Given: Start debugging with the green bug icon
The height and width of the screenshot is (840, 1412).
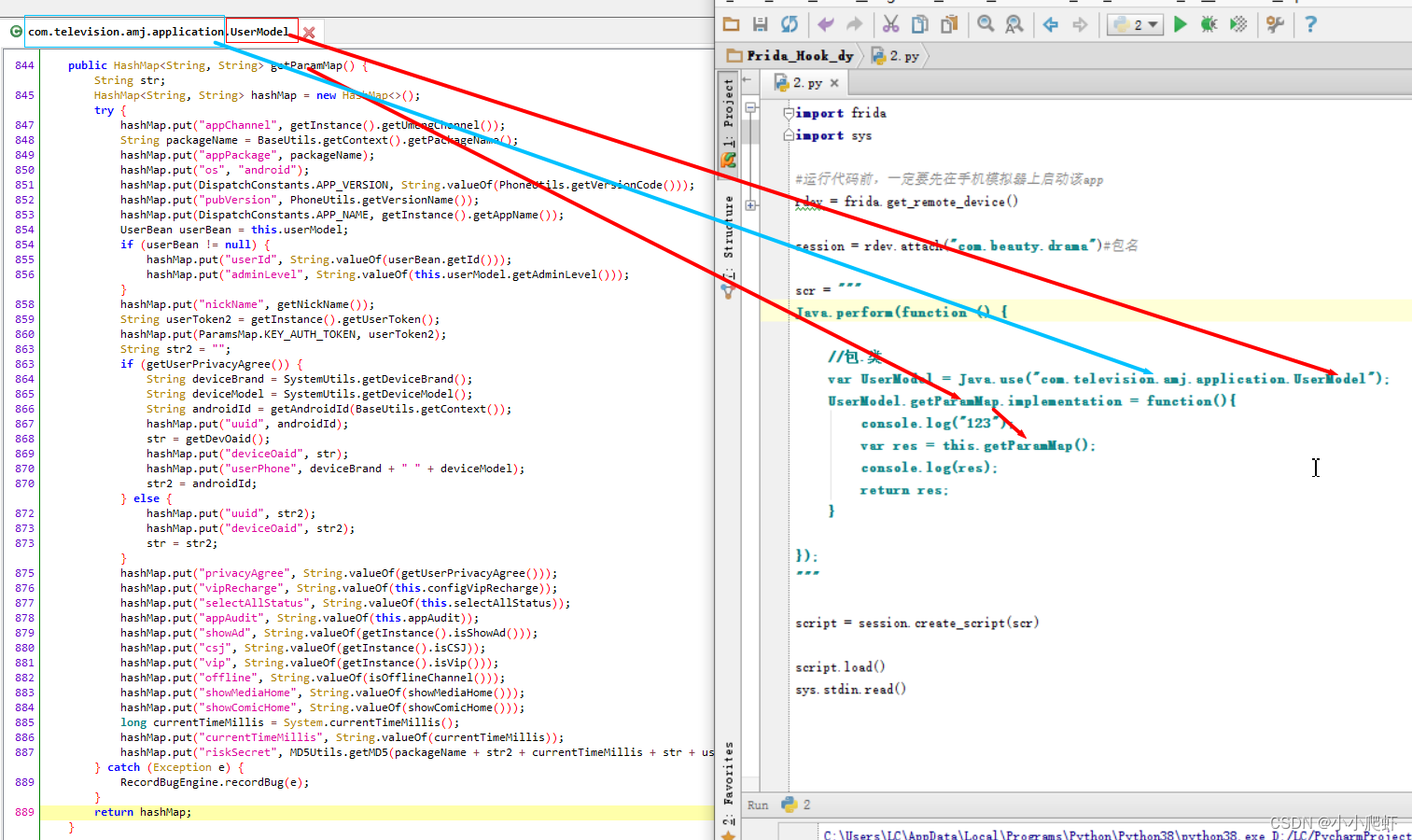Looking at the screenshot, I should [x=1209, y=24].
